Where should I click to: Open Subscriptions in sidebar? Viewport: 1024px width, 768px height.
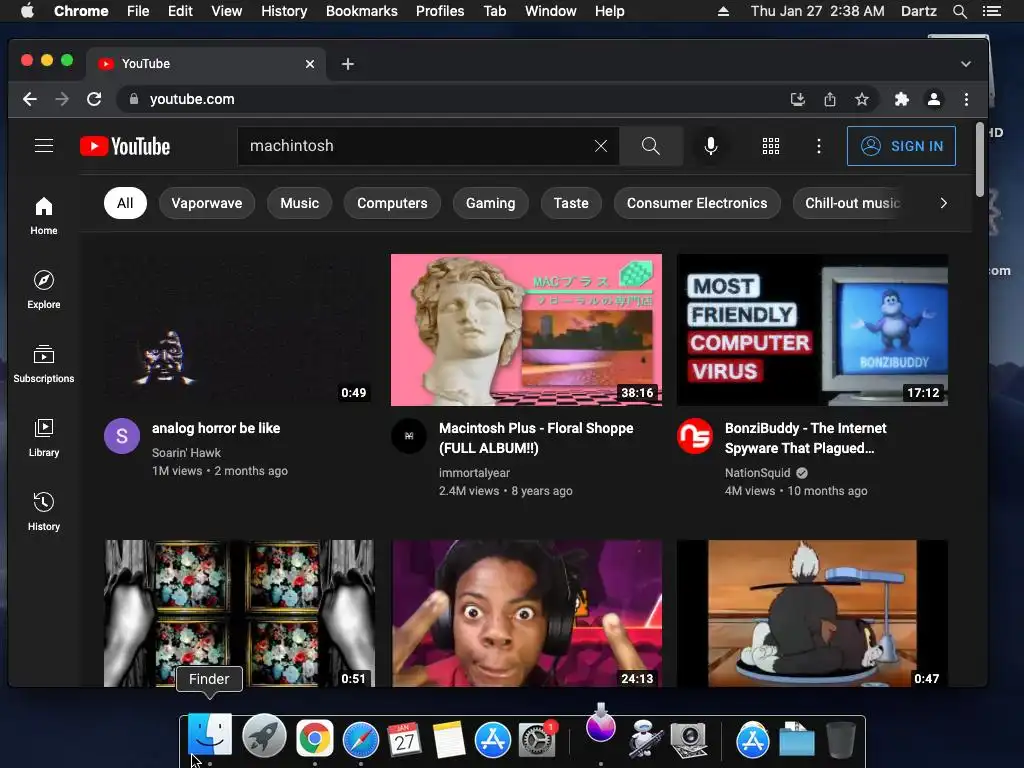(x=44, y=364)
